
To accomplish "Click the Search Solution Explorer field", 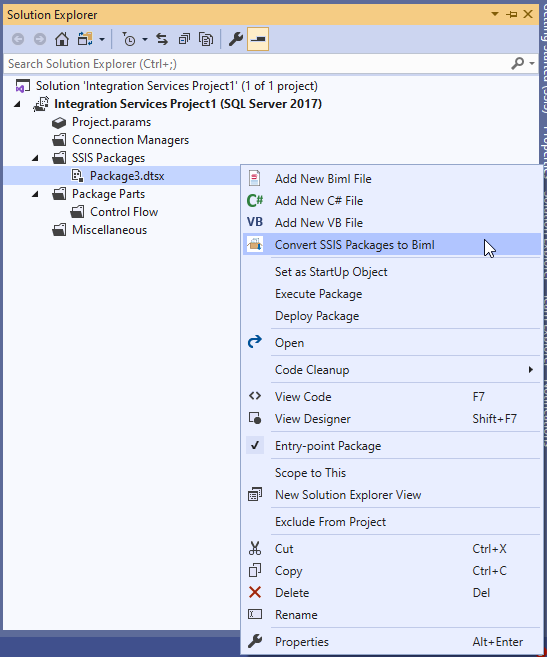I will pyautogui.click(x=256, y=64).
